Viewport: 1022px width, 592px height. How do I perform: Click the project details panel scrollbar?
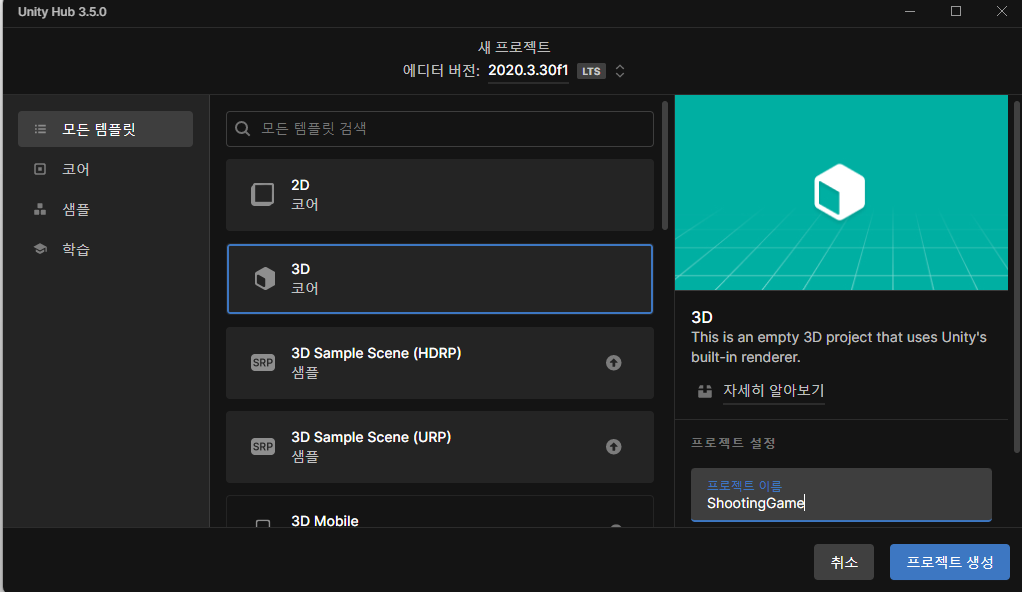pos(1017,276)
